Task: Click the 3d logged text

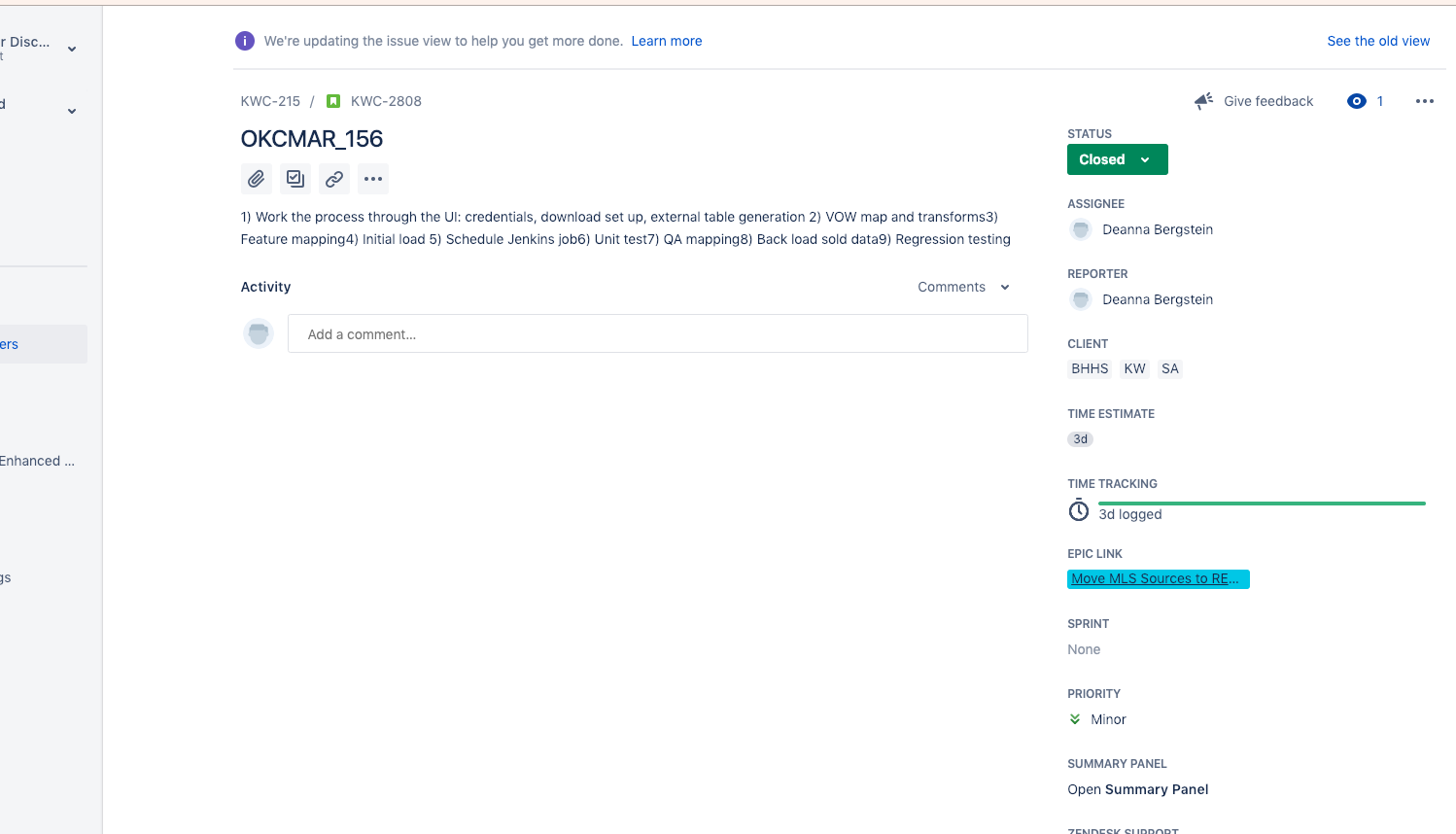Action: [x=1130, y=514]
